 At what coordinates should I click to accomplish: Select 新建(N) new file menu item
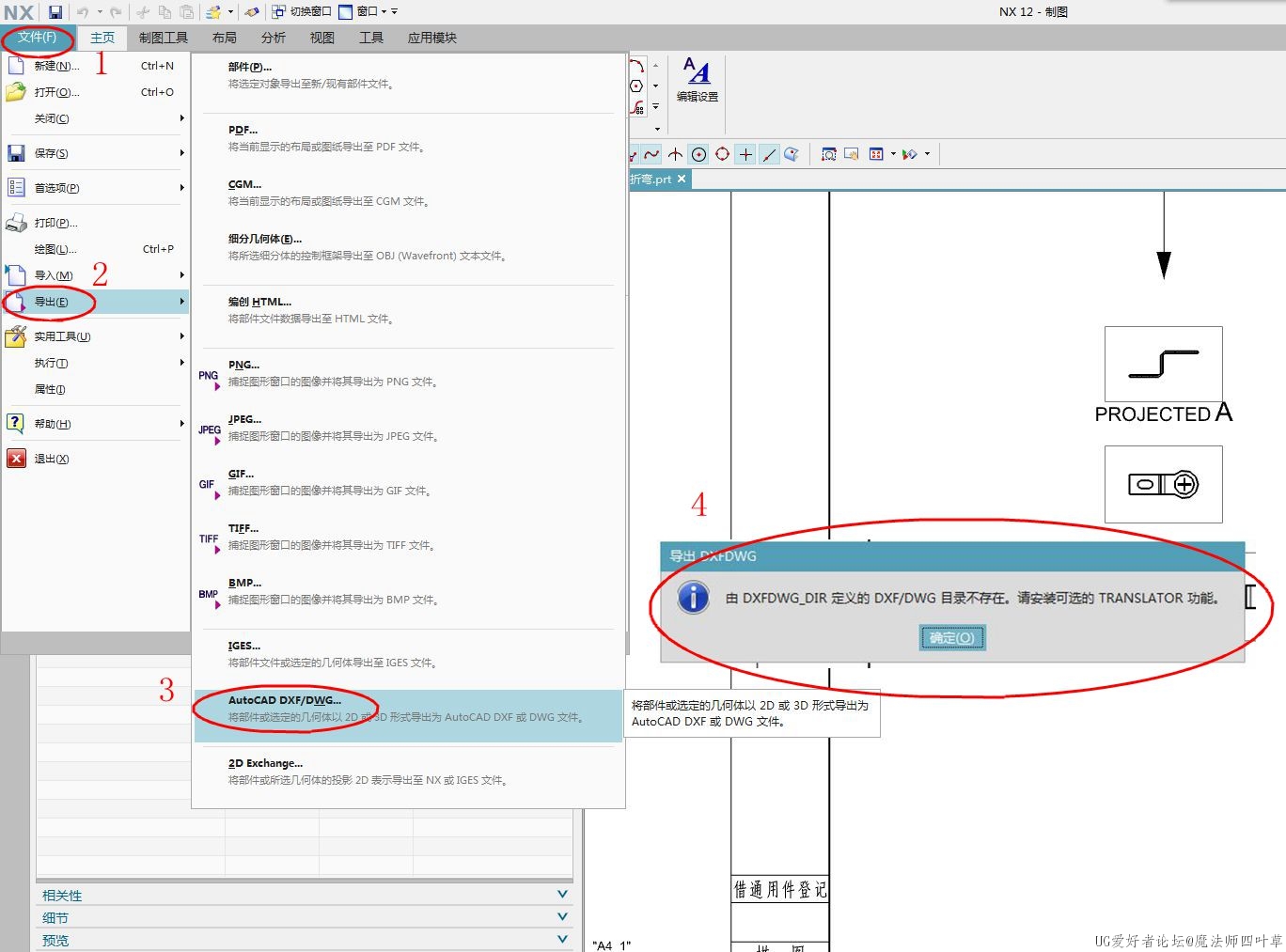(x=96, y=66)
